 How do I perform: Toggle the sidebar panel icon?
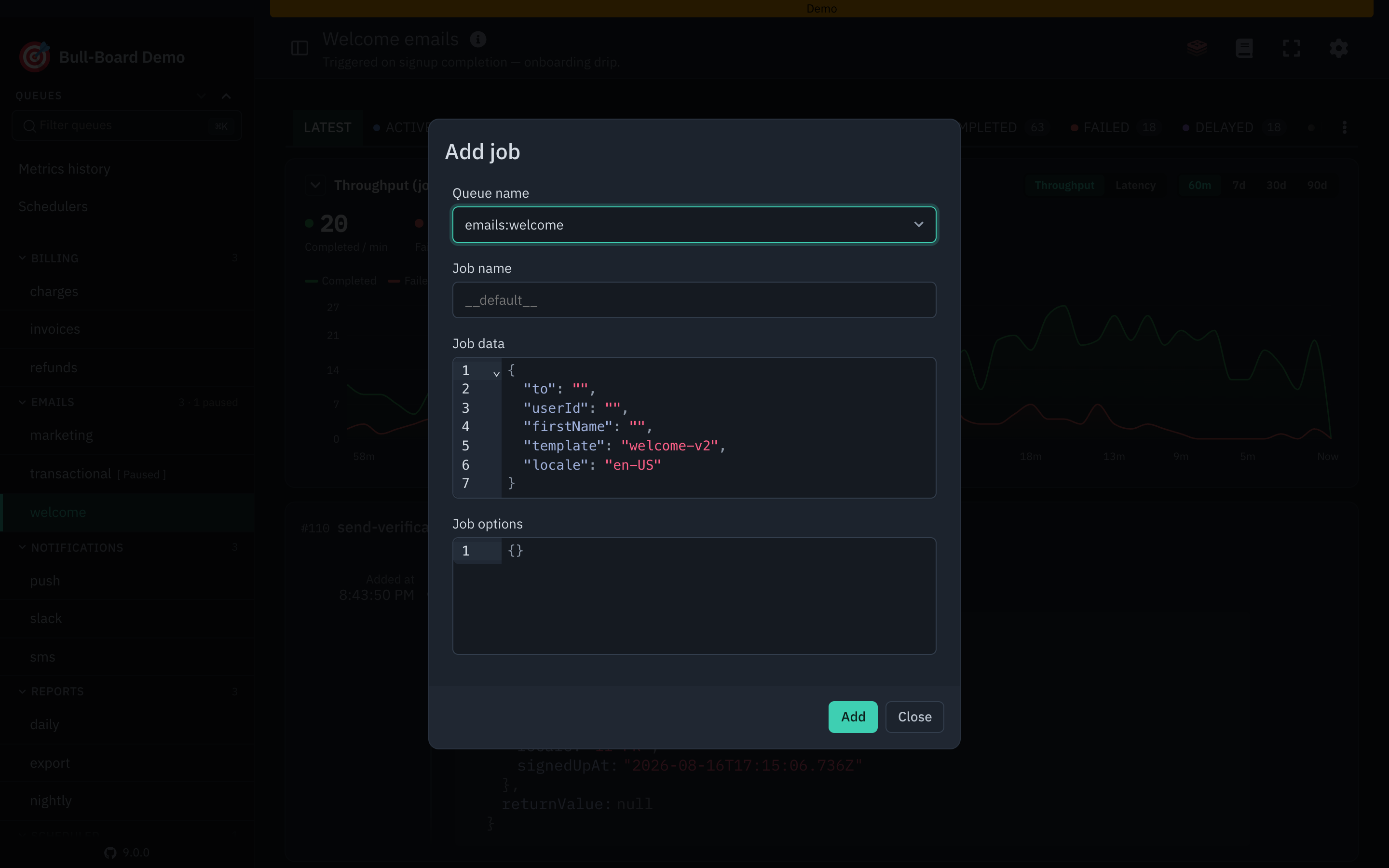(x=300, y=48)
